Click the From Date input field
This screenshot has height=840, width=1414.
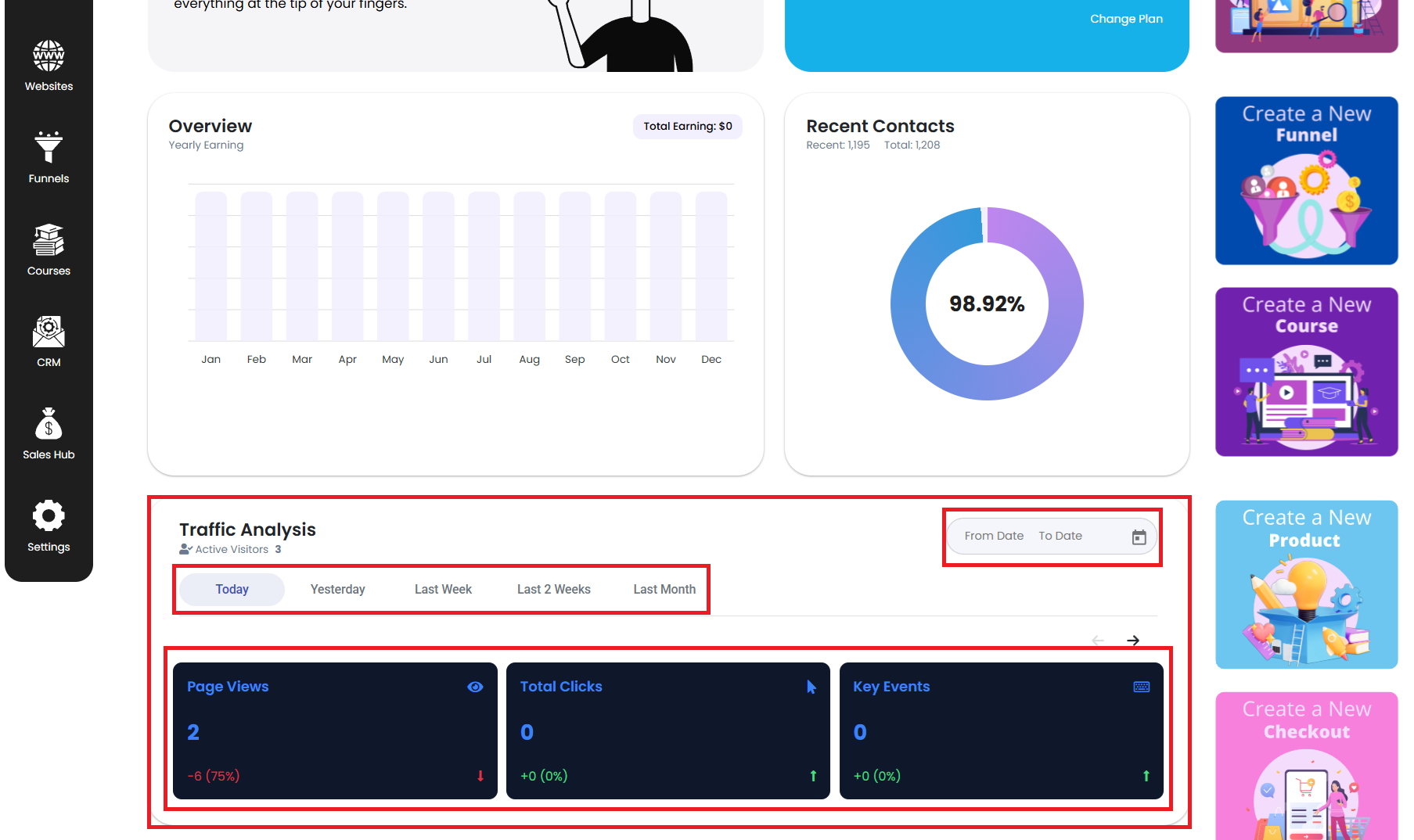click(994, 536)
